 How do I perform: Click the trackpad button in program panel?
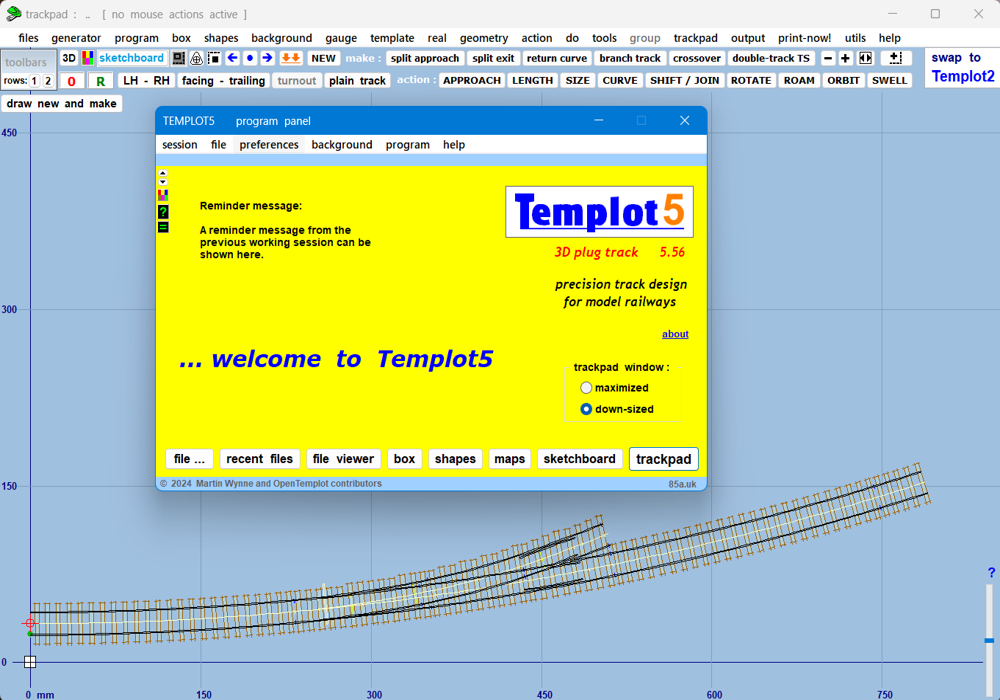pos(663,459)
